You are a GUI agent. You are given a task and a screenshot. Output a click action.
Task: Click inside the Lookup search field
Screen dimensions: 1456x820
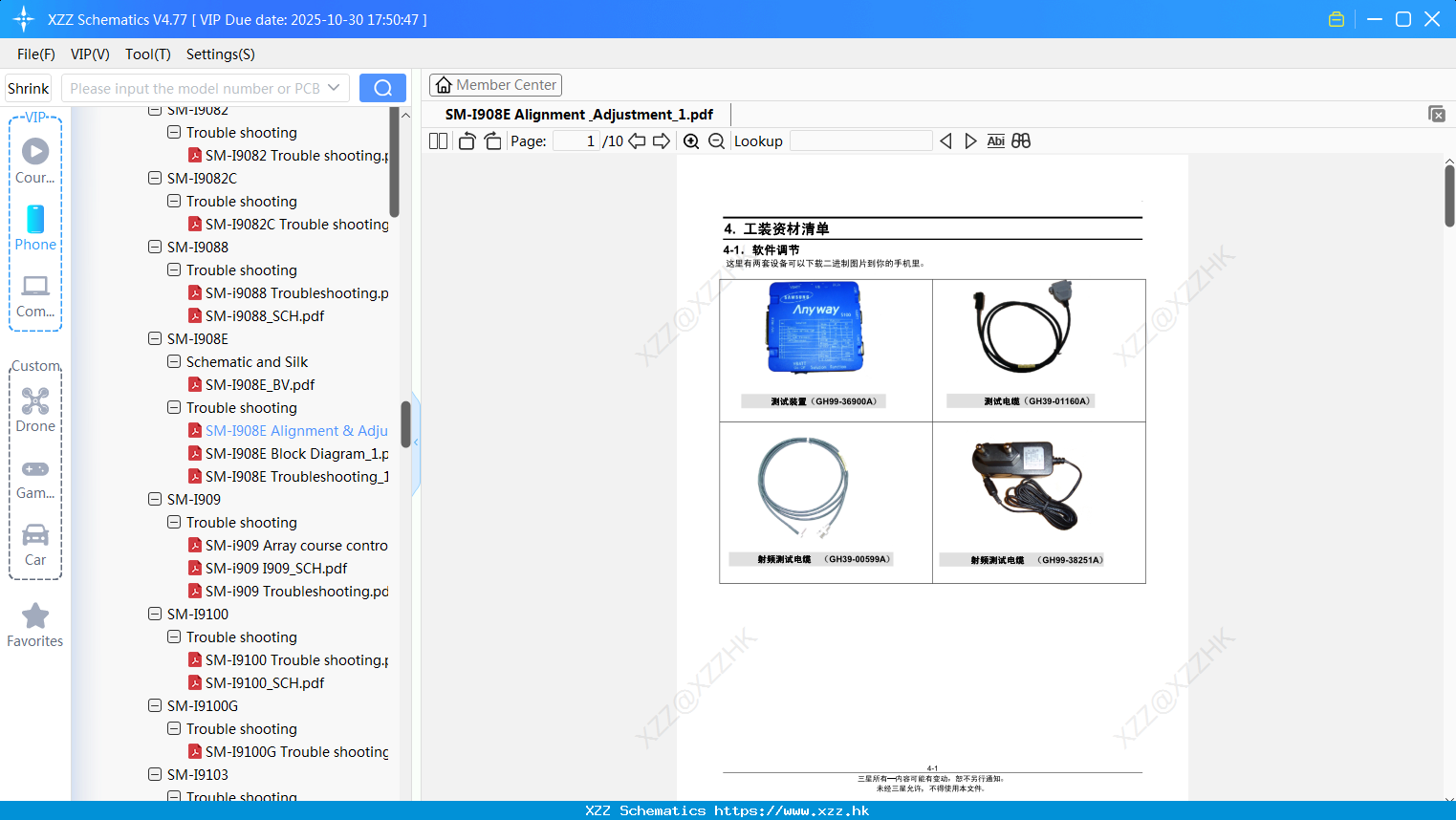pos(860,140)
